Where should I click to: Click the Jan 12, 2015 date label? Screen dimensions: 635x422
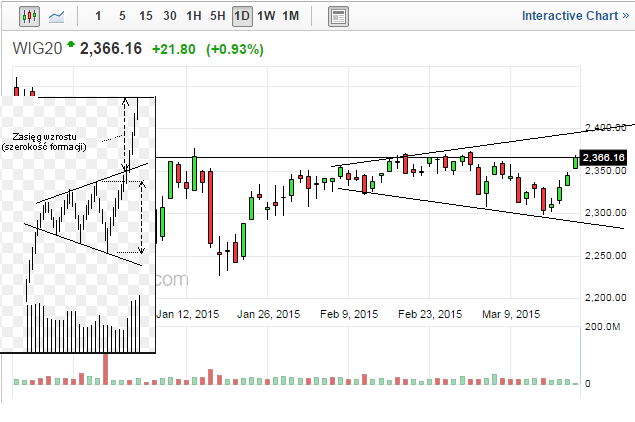188,314
